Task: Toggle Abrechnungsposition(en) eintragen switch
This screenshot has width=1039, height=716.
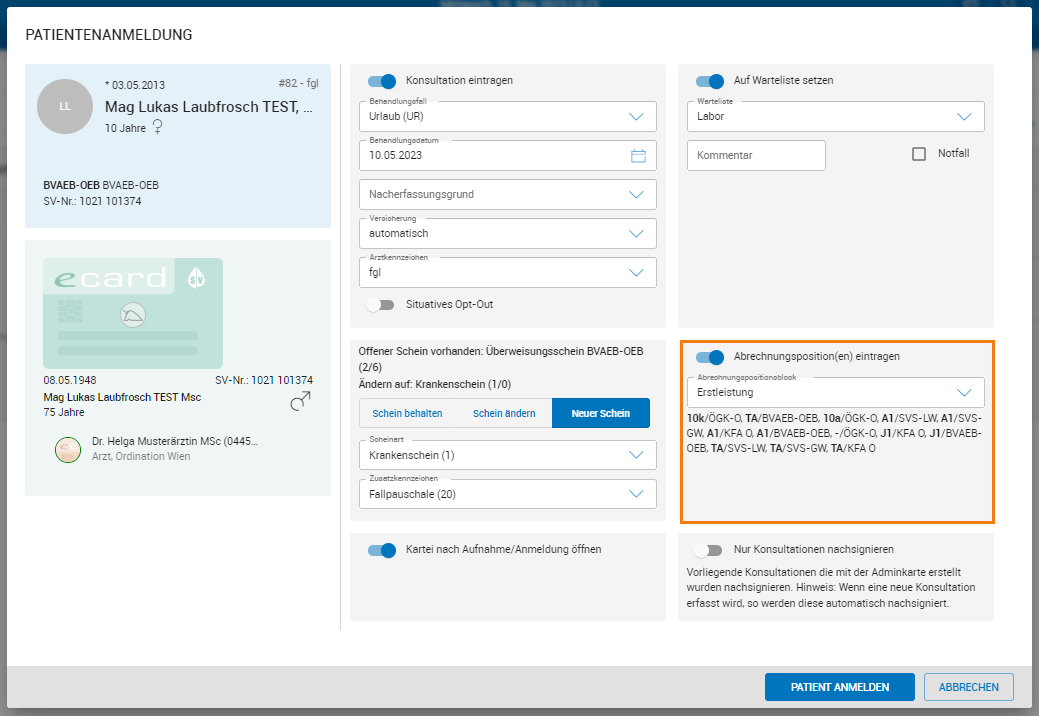Action: (x=710, y=357)
